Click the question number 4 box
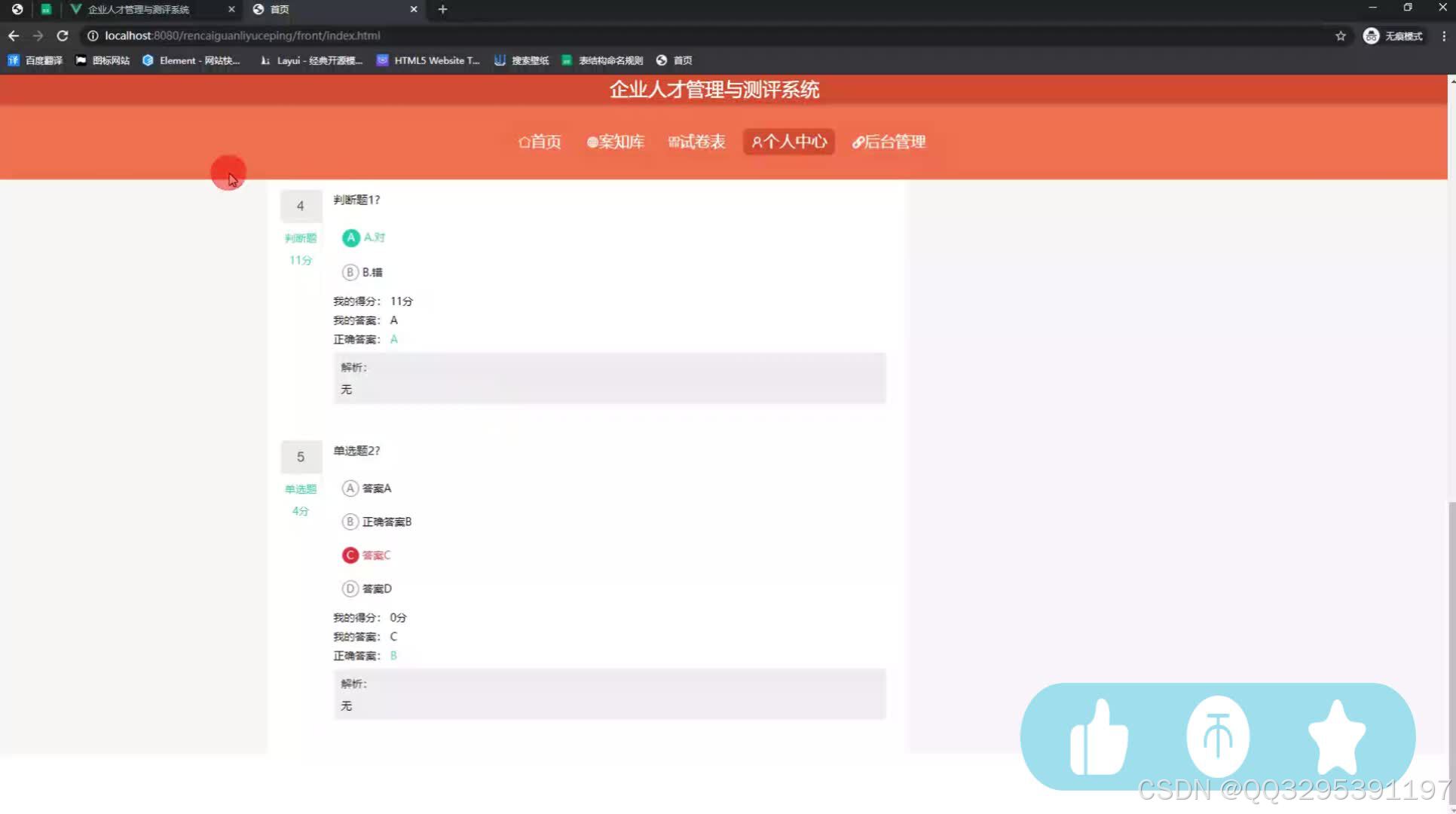Viewport: 1456px width, 814px height. [x=301, y=206]
